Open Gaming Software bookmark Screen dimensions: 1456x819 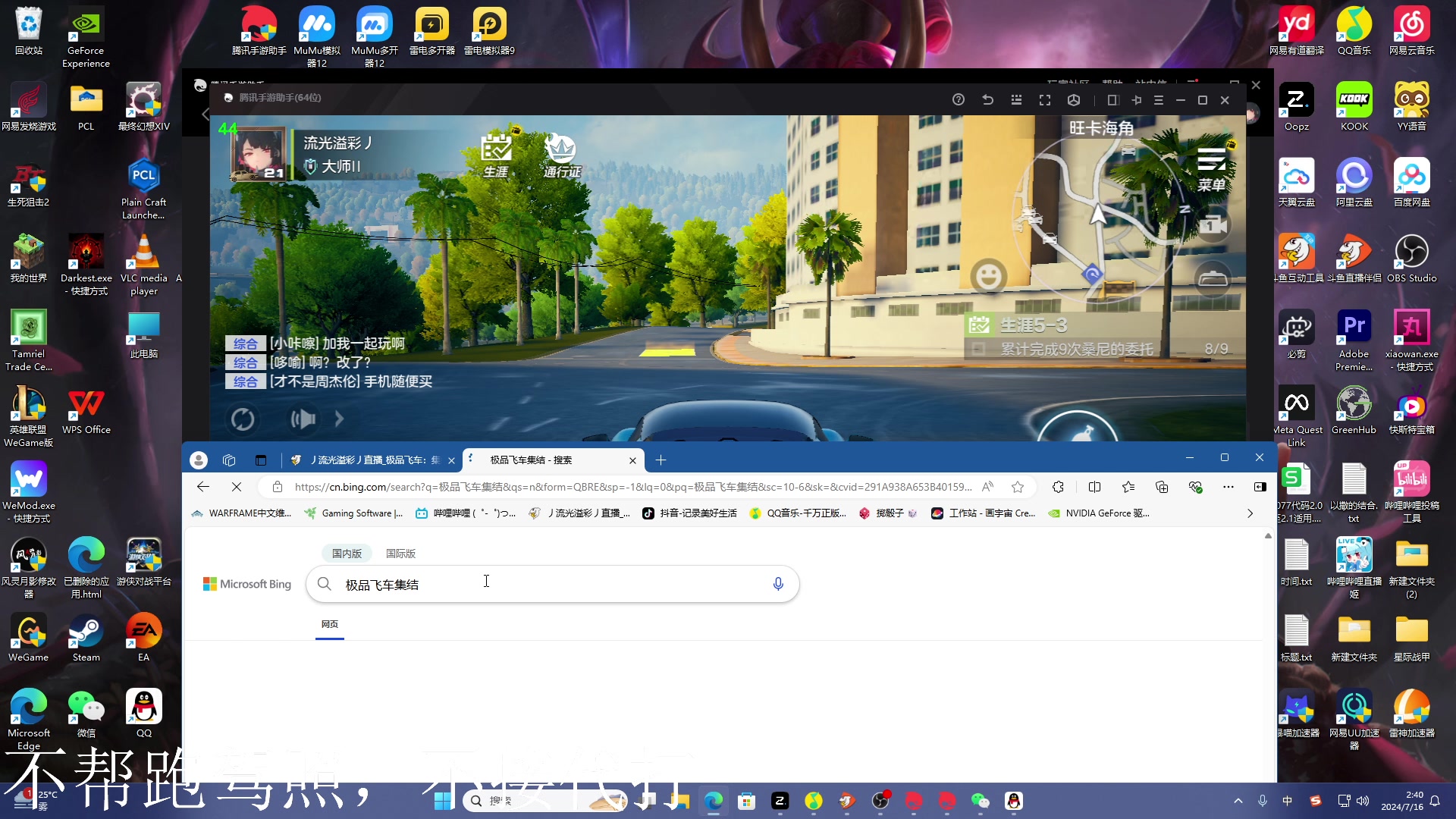tap(354, 513)
